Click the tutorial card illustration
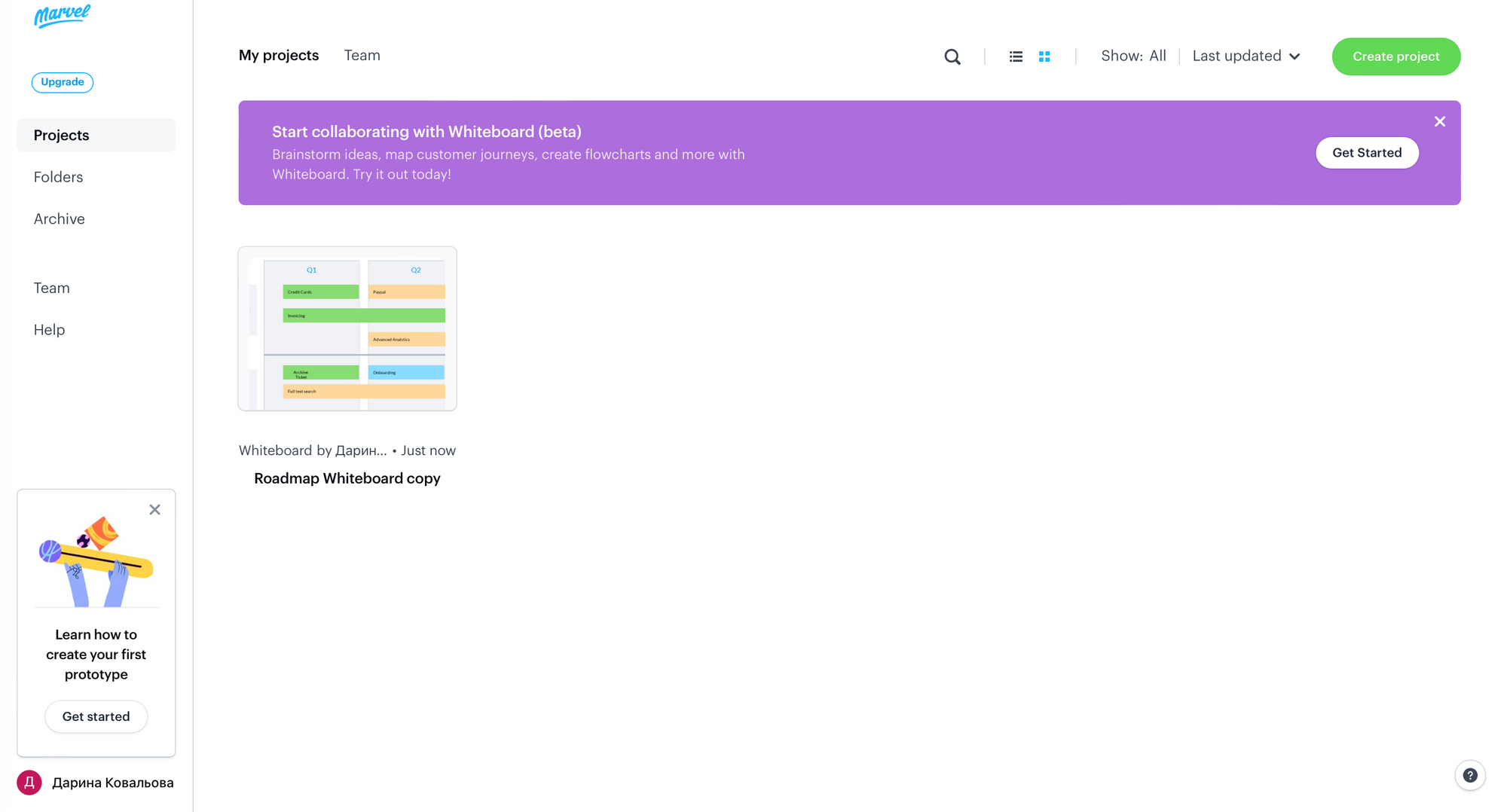This screenshot has height=812, width=1507. 96,561
